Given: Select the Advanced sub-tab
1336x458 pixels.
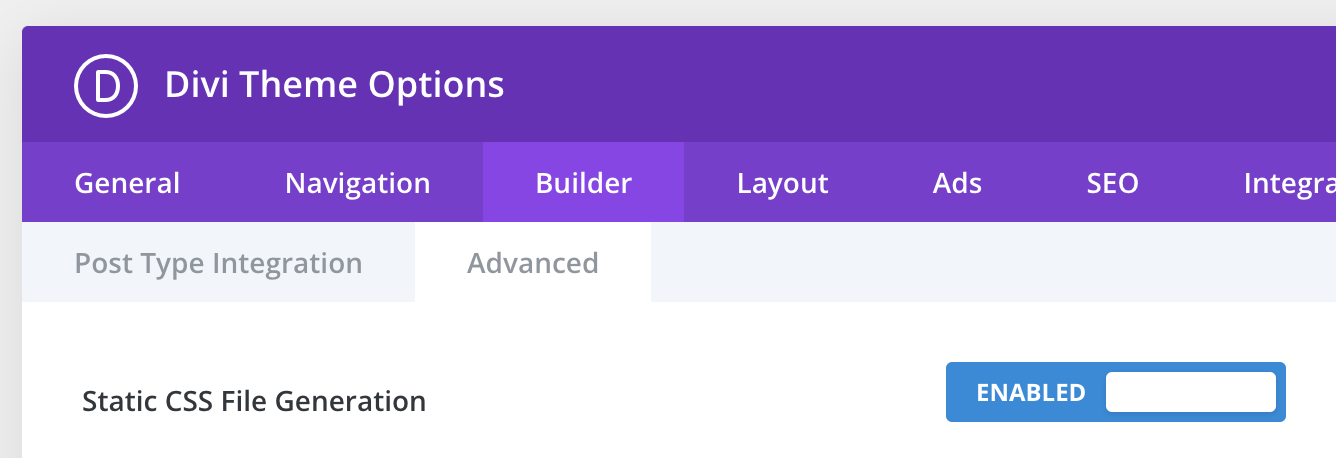Looking at the screenshot, I should click(x=532, y=263).
